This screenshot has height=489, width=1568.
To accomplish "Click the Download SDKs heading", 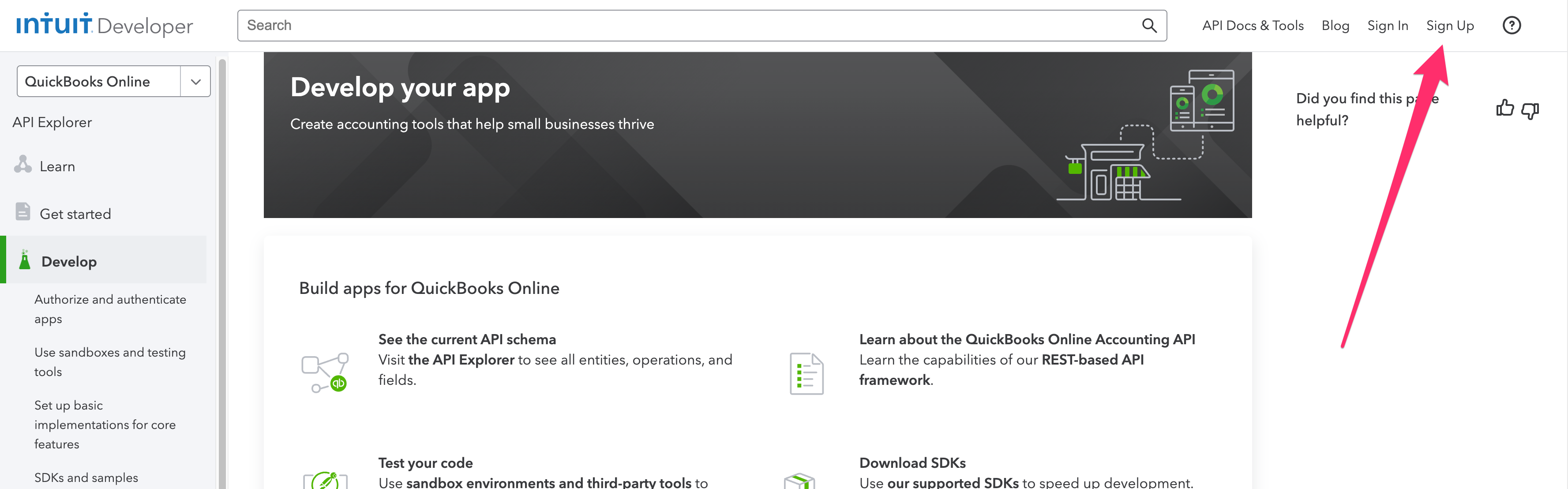I will [x=912, y=463].
